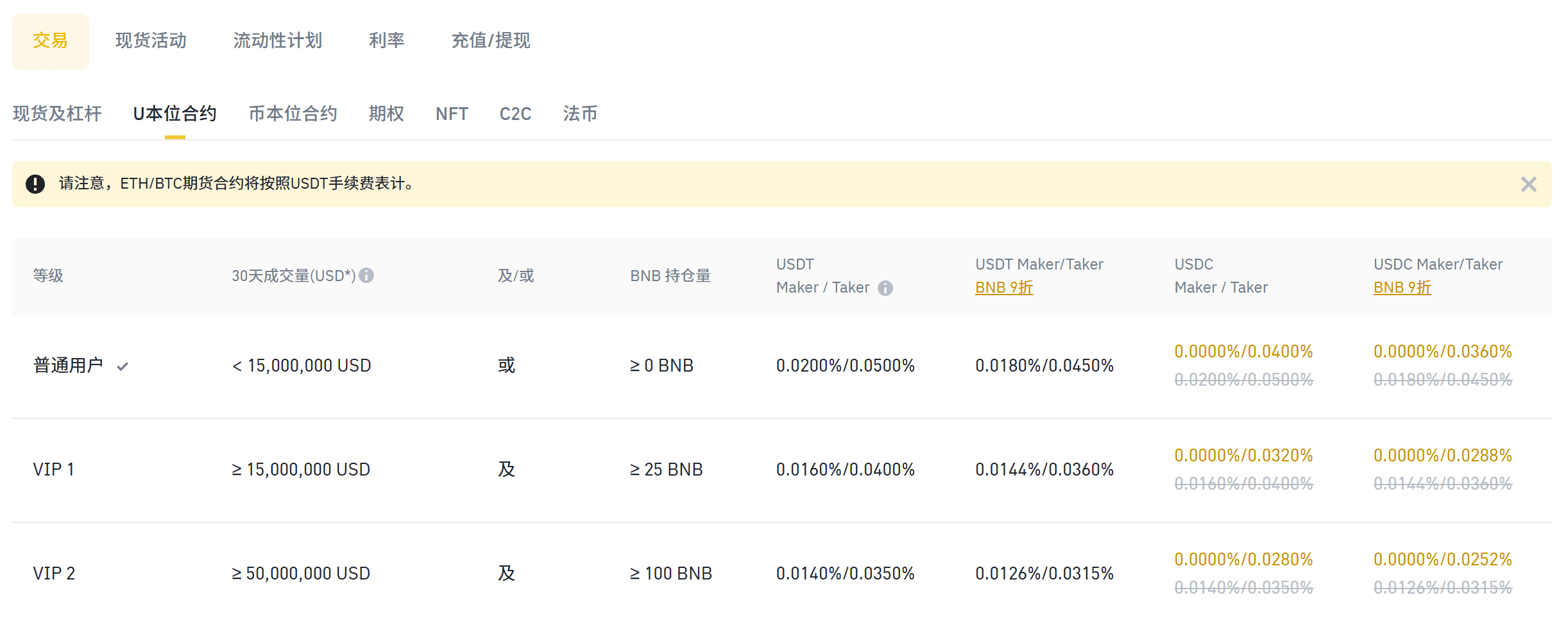
Task: Click USDT BNB fee 0.0180%/0.0450% in black
Action: point(1044,366)
